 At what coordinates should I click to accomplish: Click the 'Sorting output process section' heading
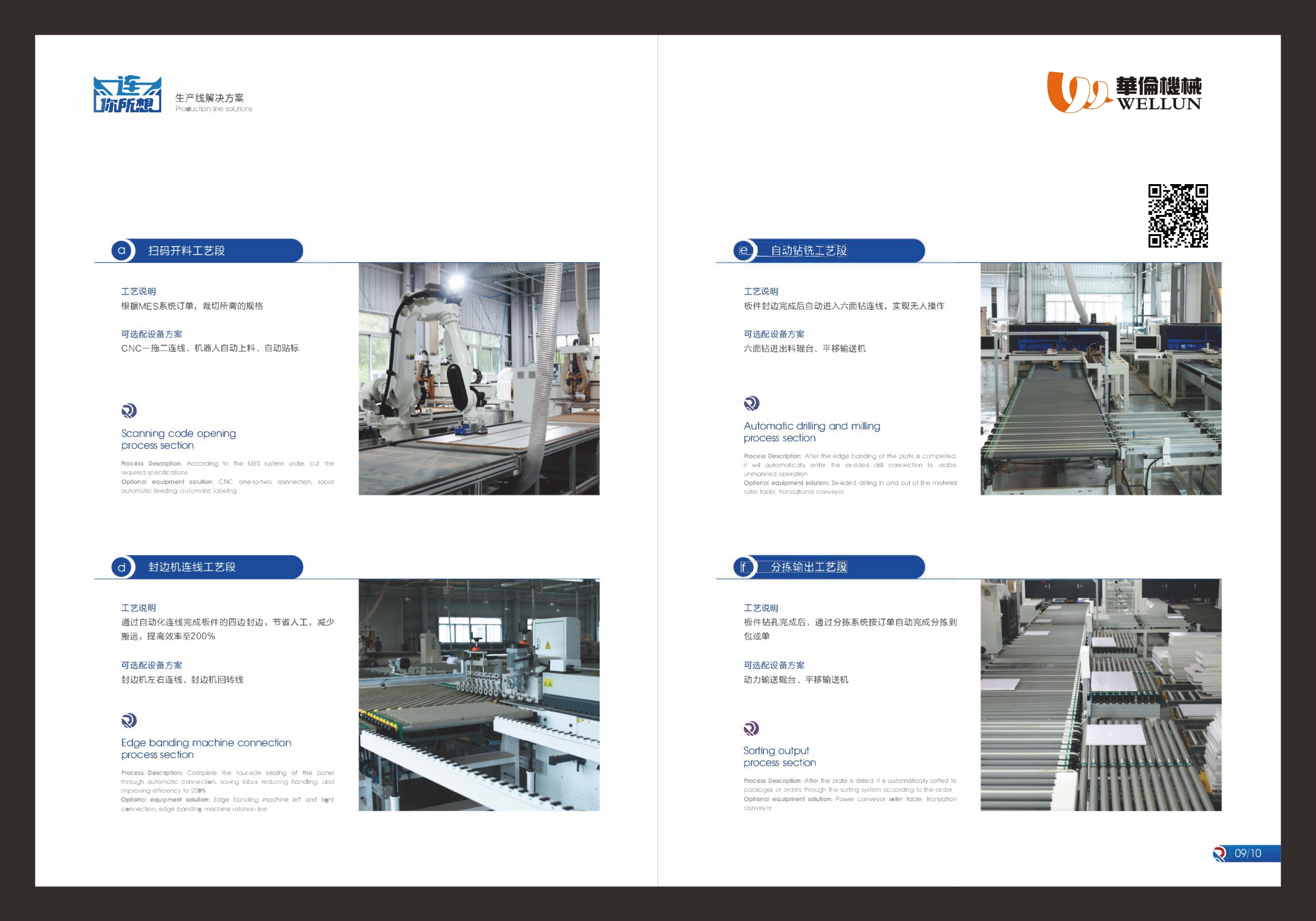pyautogui.click(x=779, y=756)
